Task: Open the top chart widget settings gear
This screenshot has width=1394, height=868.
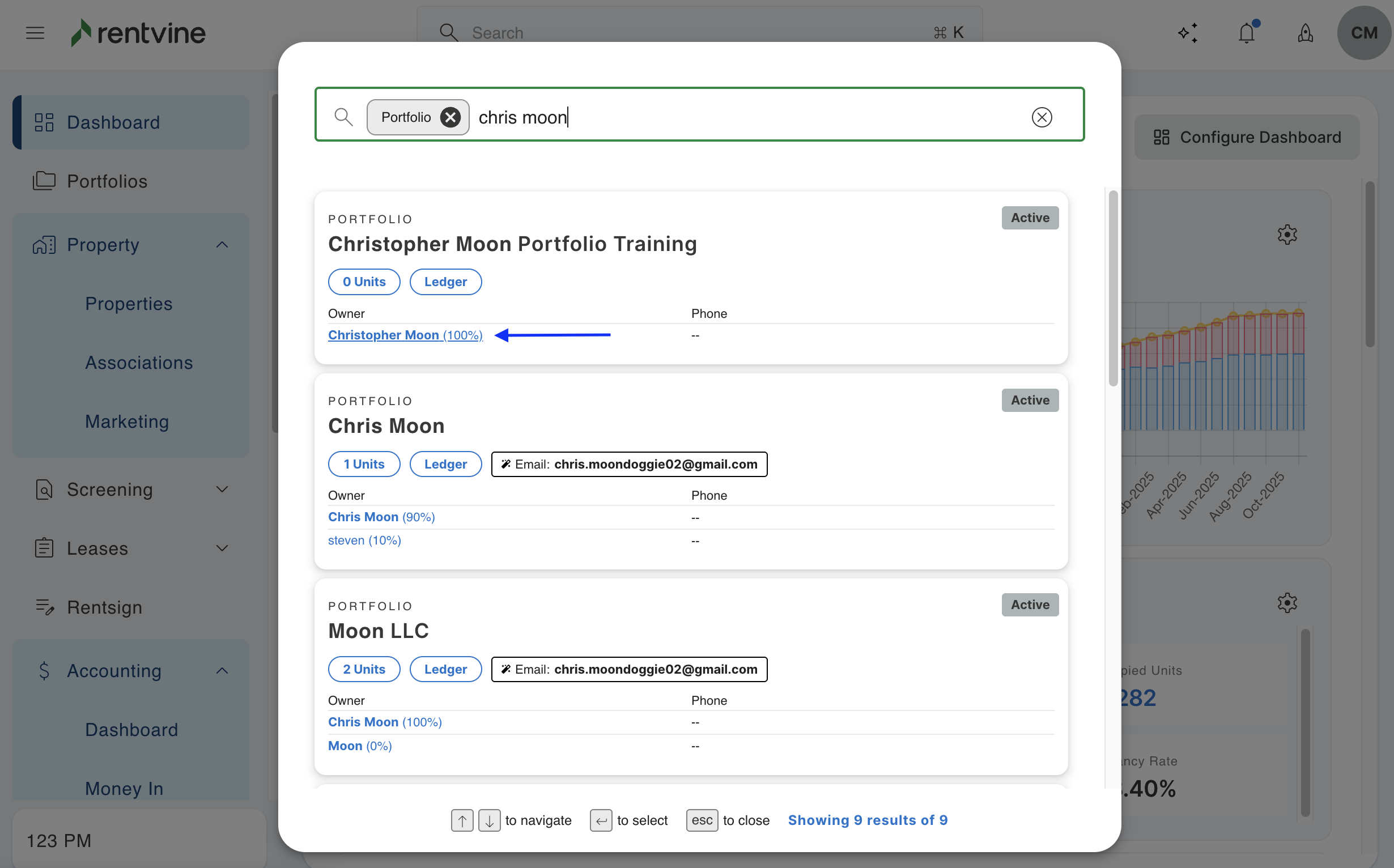Action: [x=1287, y=234]
